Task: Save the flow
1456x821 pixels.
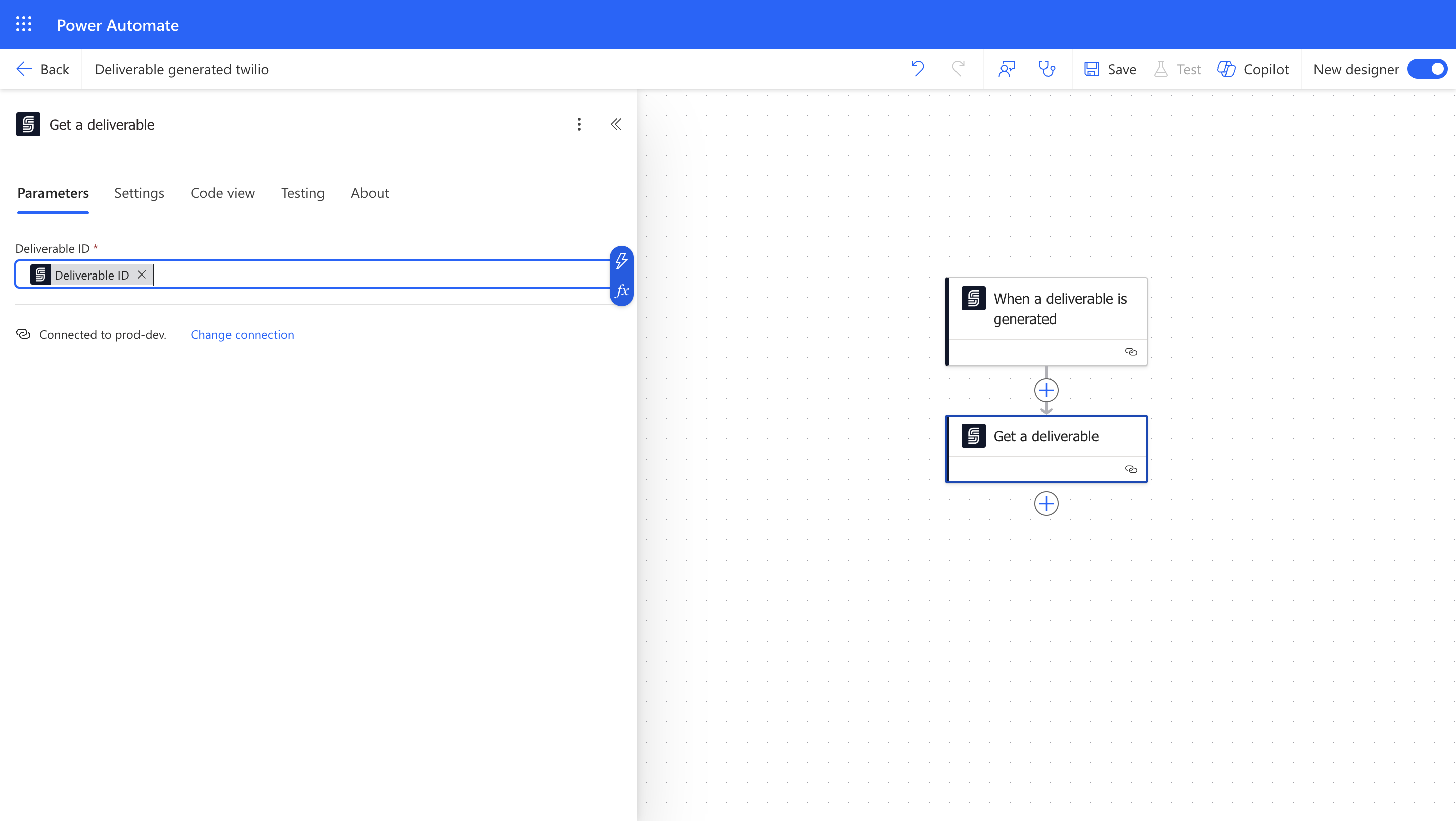Action: [1110, 69]
